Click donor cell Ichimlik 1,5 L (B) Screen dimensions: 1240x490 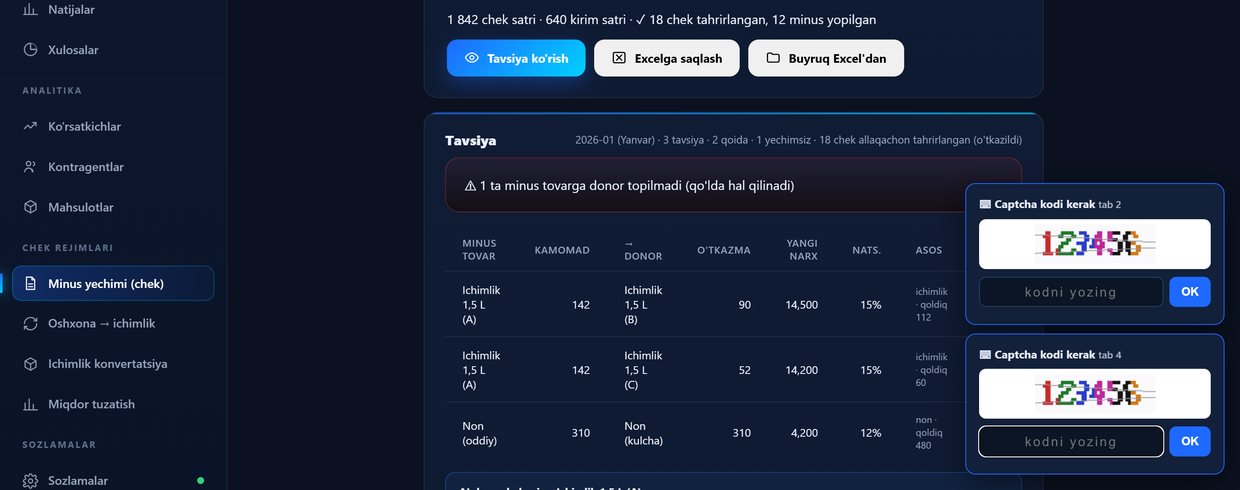coord(643,304)
